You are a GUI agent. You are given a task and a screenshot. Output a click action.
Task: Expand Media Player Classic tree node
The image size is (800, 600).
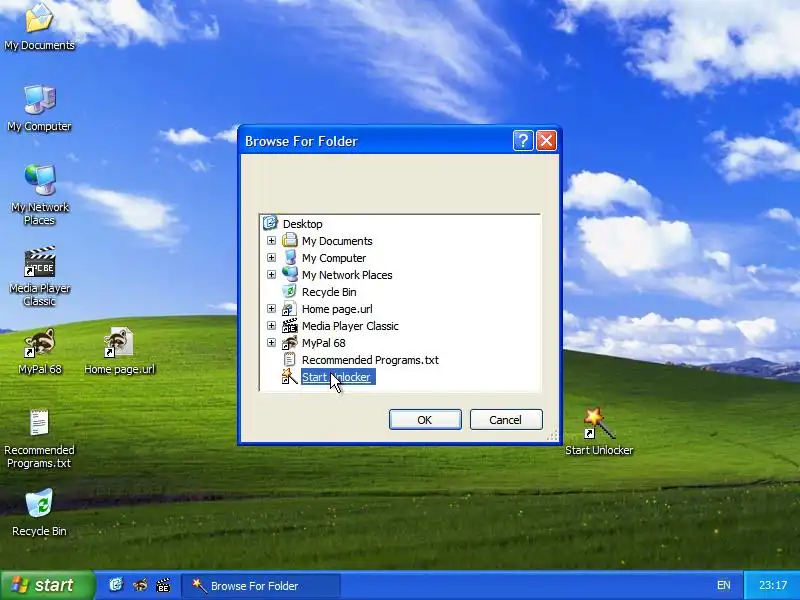tap(271, 326)
